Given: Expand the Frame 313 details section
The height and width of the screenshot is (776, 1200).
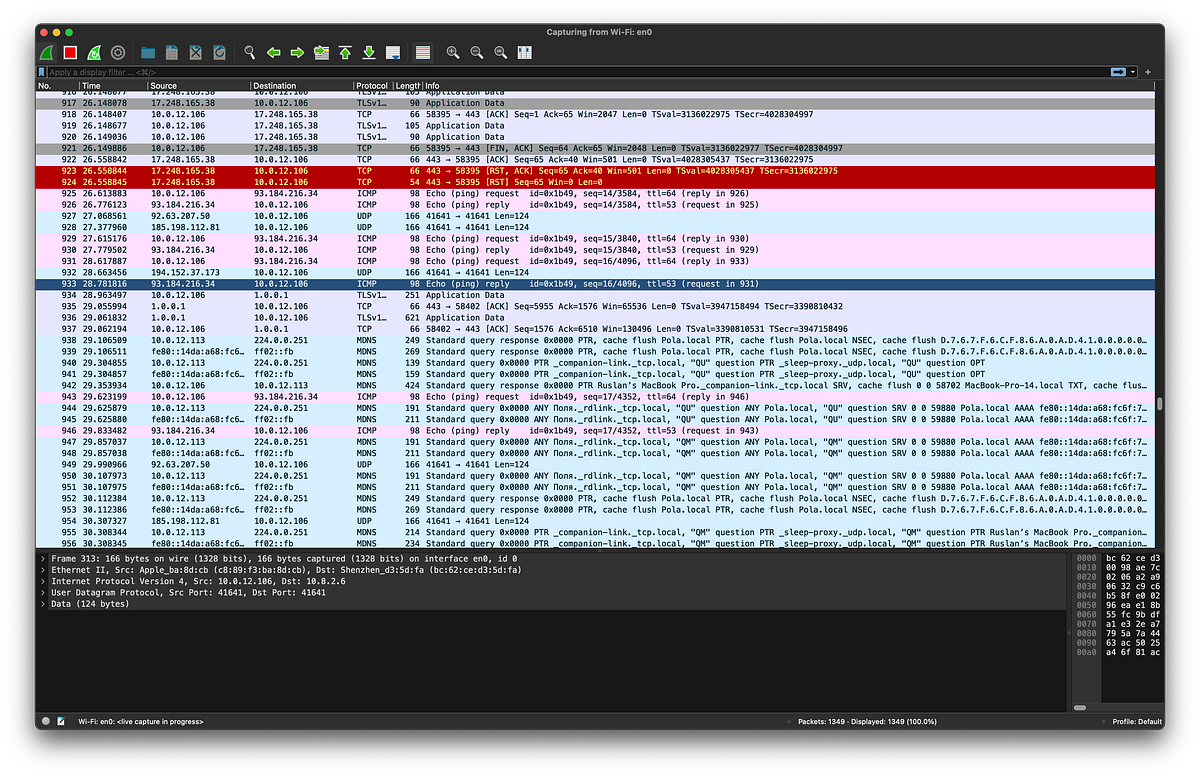Looking at the screenshot, I should pos(43,559).
